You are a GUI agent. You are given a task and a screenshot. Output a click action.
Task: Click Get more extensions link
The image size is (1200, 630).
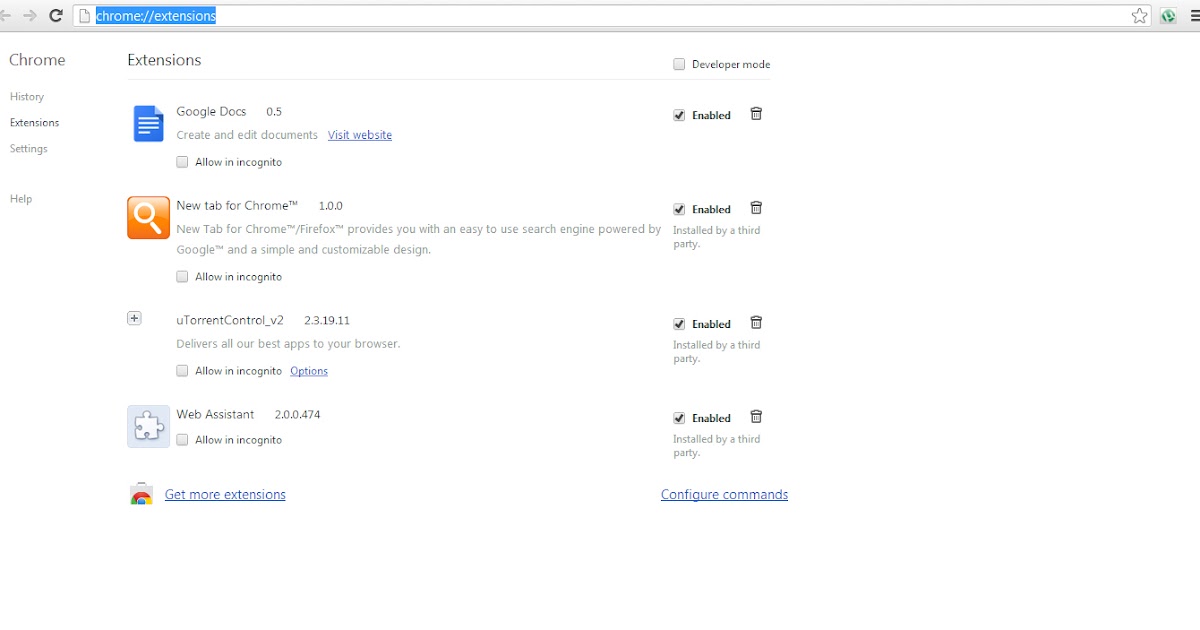[225, 495]
